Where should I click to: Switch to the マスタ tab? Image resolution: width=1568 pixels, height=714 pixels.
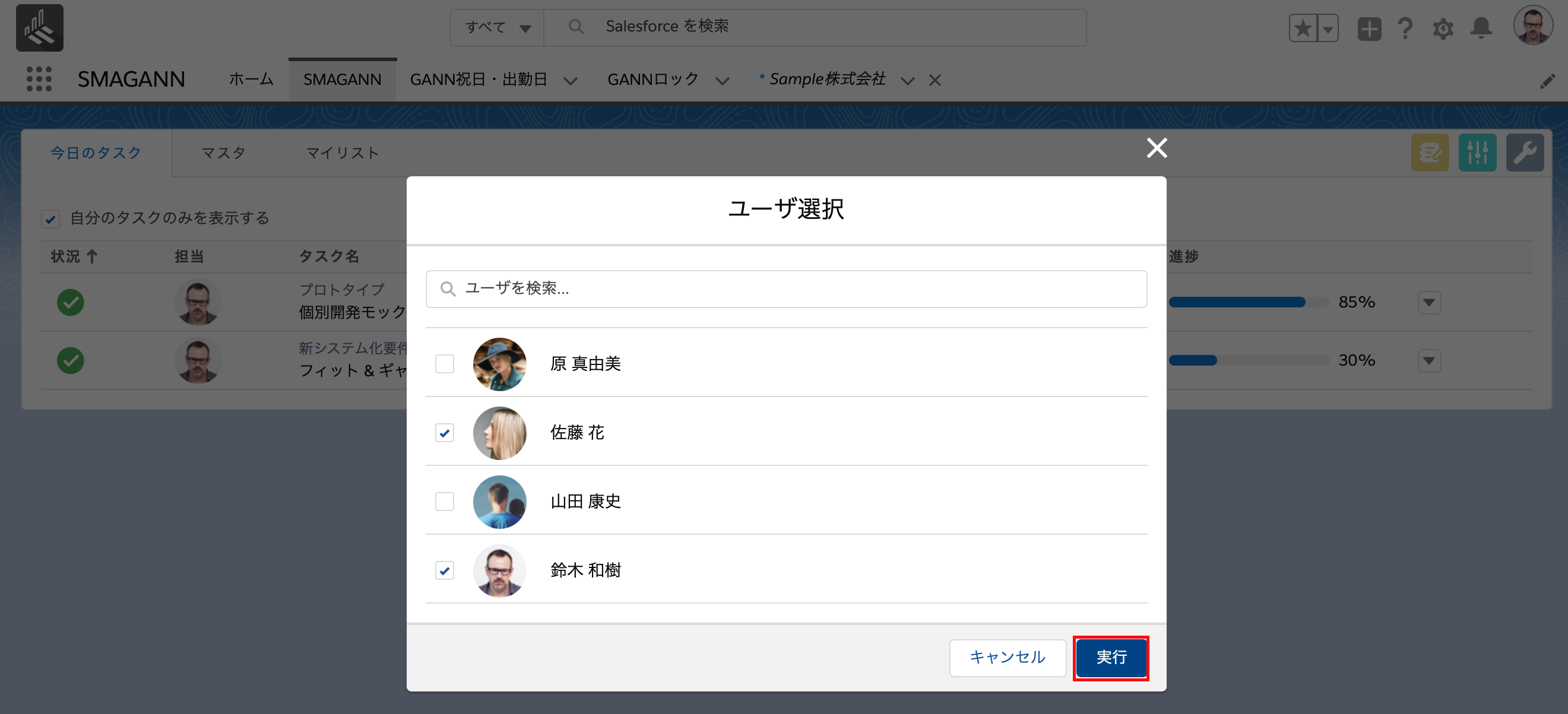(x=223, y=153)
